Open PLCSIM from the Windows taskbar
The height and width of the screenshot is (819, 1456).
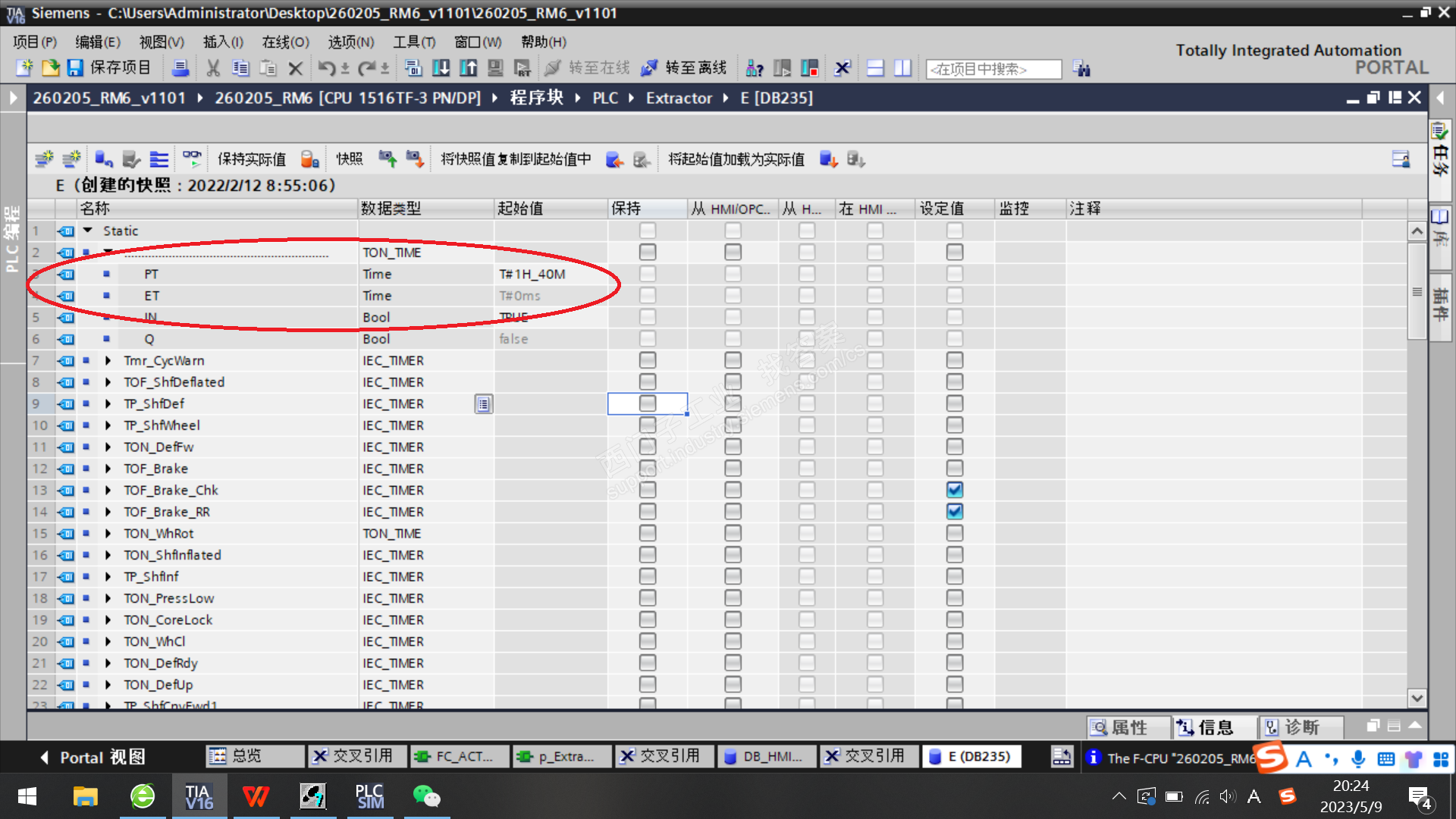pos(370,796)
